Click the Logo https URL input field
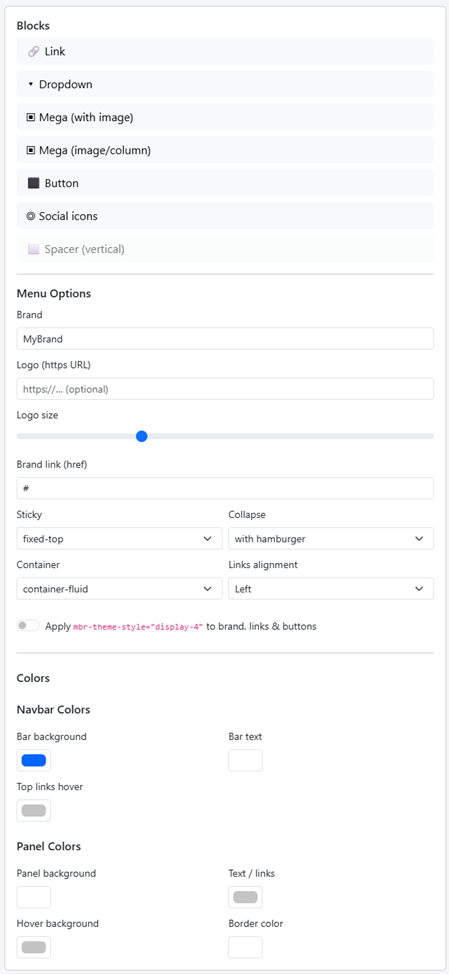449x974 pixels. (225, 389)
